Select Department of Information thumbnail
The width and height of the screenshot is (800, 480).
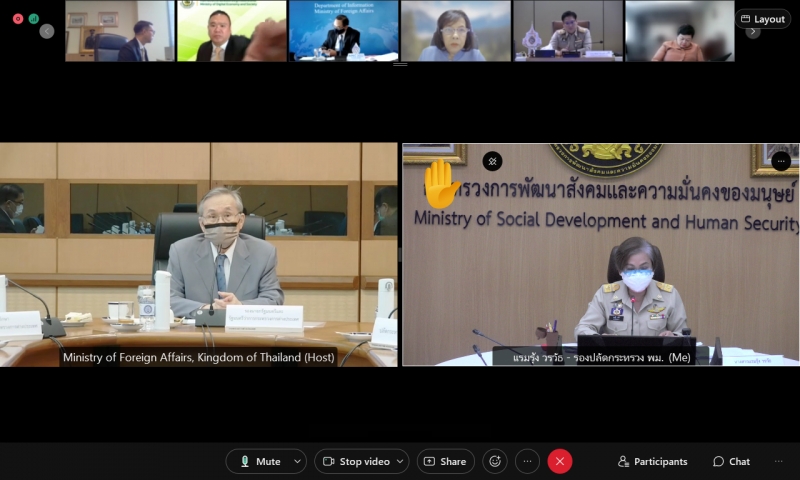tap(343, 31)
